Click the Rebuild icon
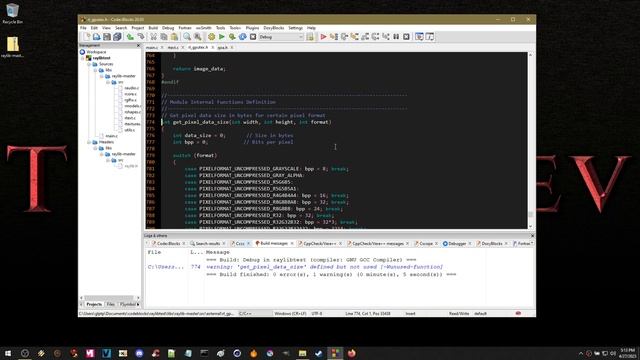The image size is (640, 360). point(242,37)
